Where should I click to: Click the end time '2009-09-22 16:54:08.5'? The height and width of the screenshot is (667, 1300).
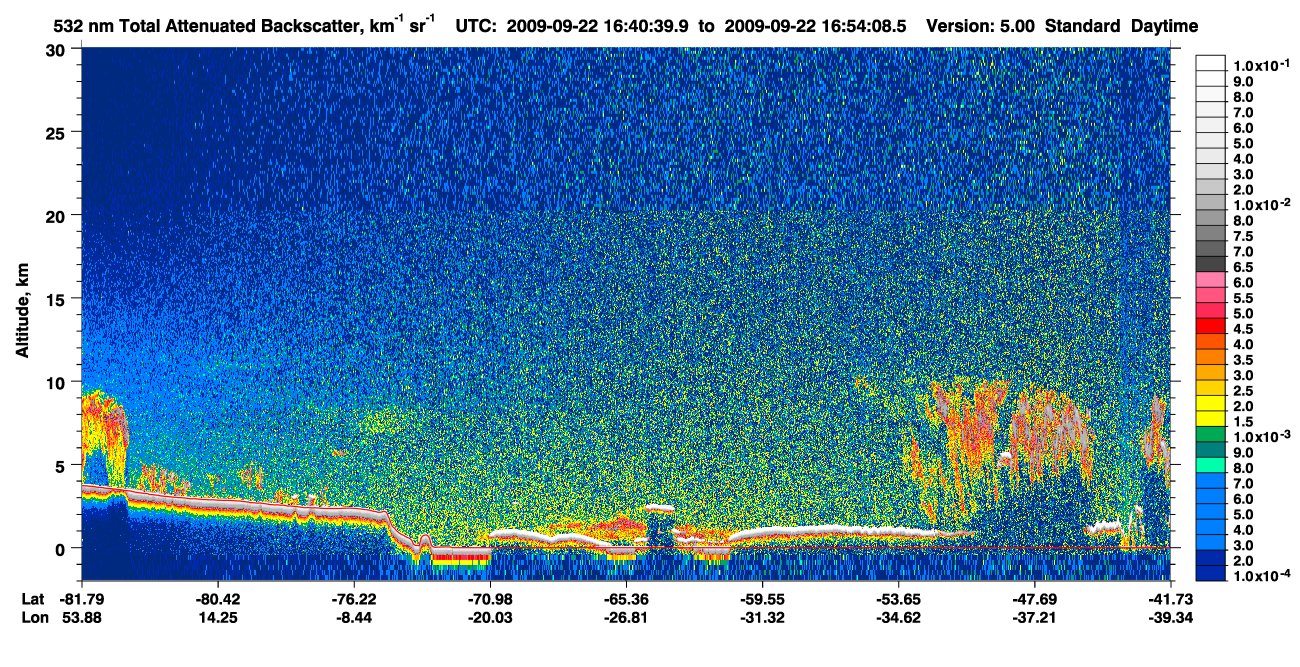816,27
